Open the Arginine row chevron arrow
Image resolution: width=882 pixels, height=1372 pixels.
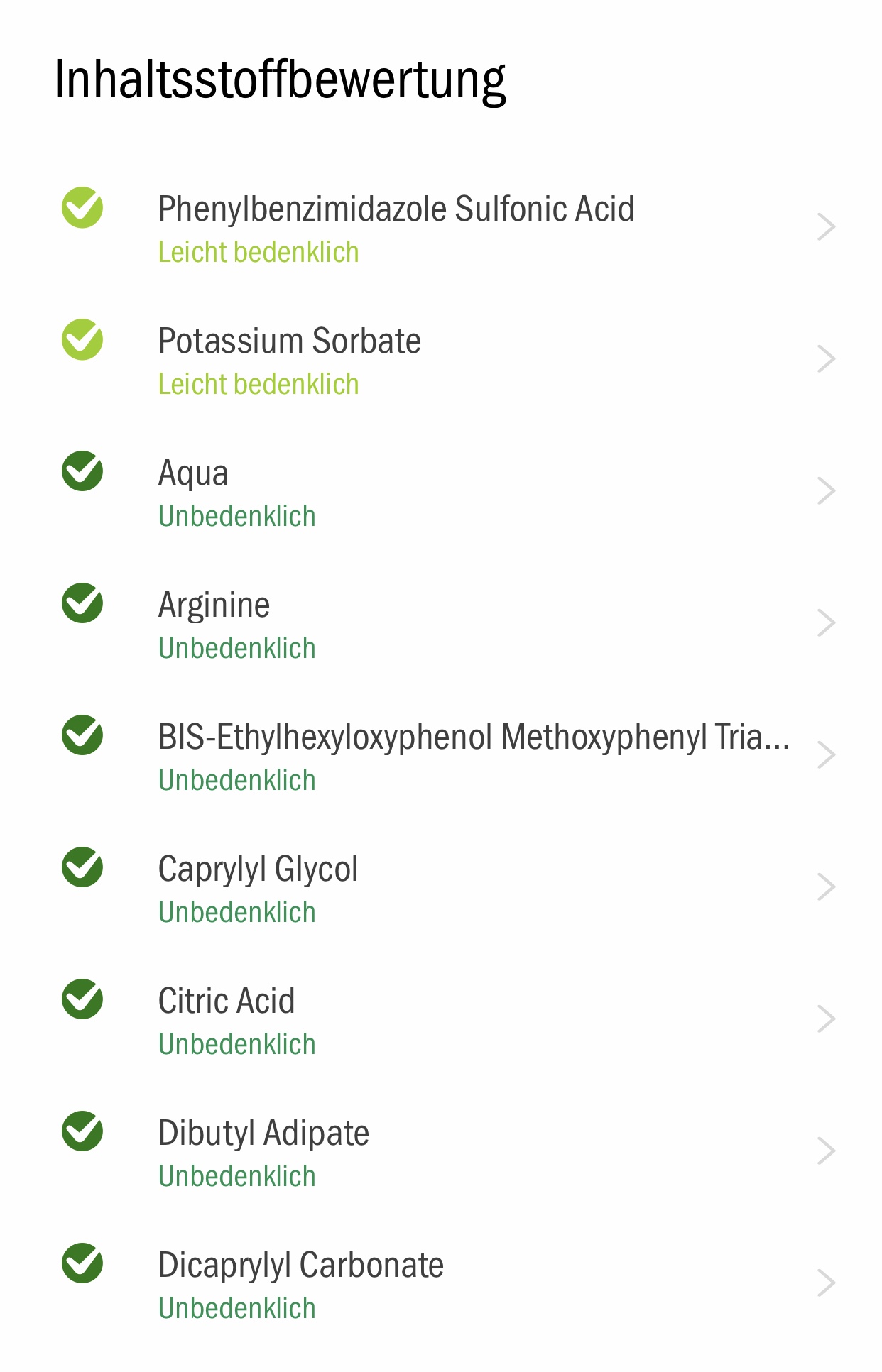click(826, 623)
